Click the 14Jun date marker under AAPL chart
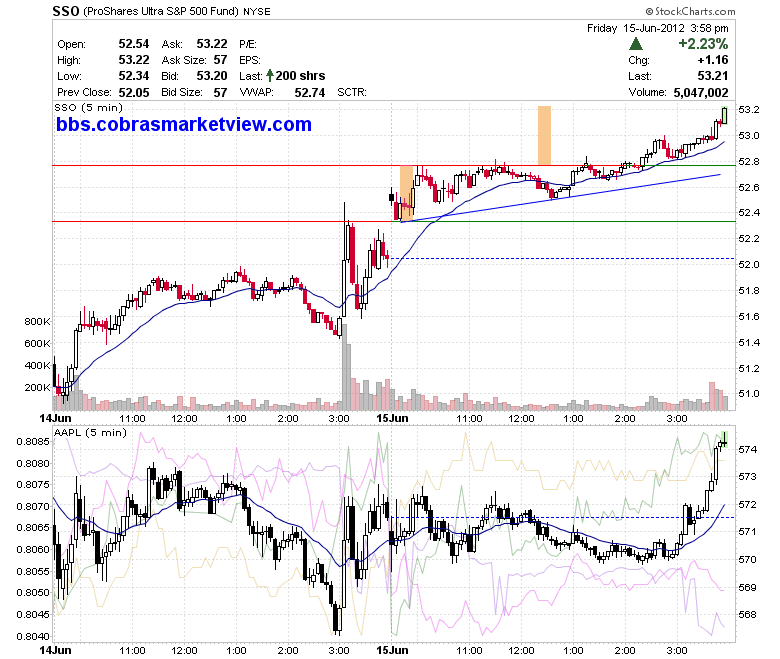This screenshot has width=780, height=659. click(x=55, y=651)
